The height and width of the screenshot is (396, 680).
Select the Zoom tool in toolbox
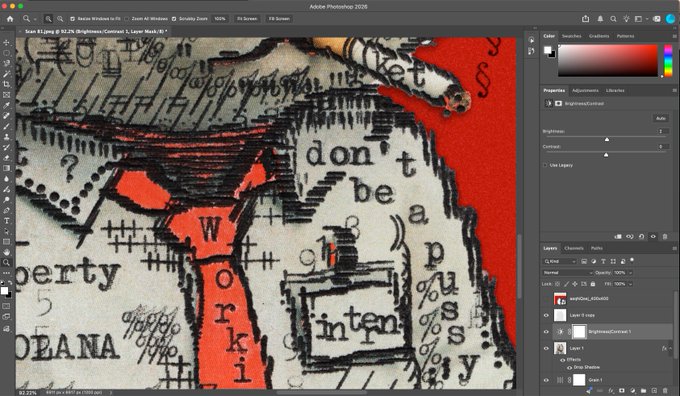[7, 262]
